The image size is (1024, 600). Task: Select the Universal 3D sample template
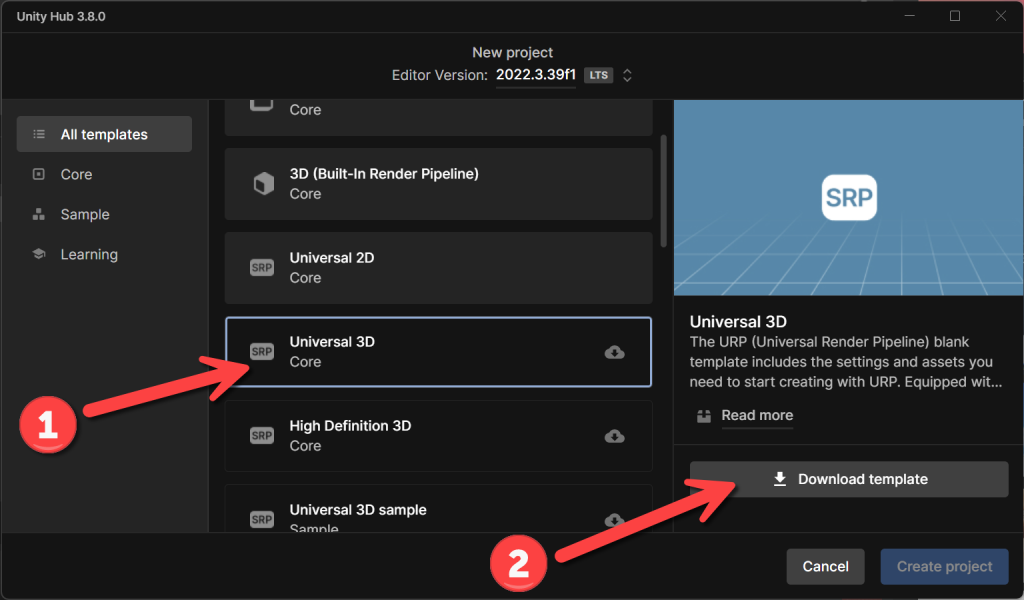point(438,509)
